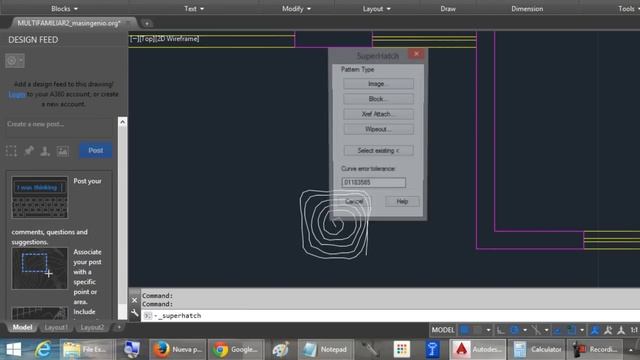Click the 1:1 annotation scale
The width and height of the screenshot is (640, 360).
634,330
